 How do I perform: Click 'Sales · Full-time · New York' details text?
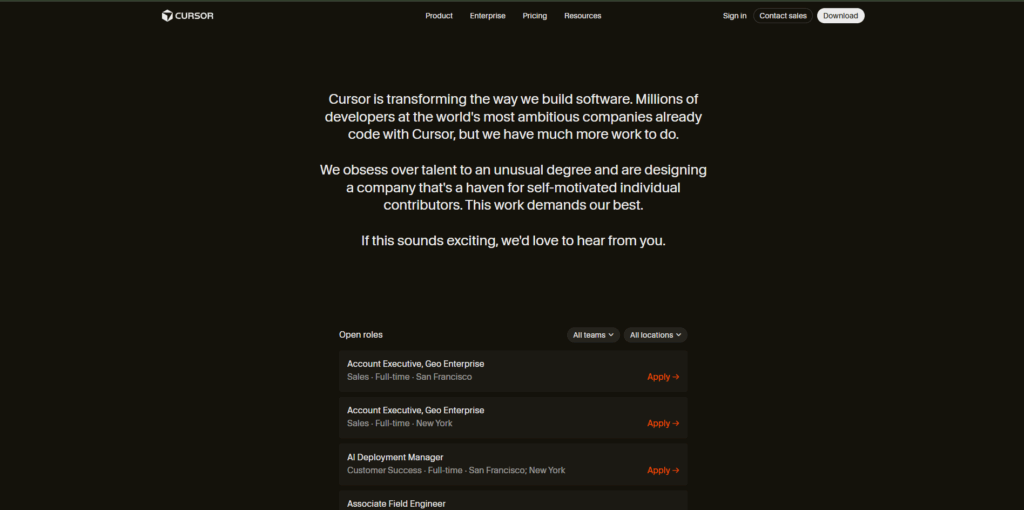point(400,423)
